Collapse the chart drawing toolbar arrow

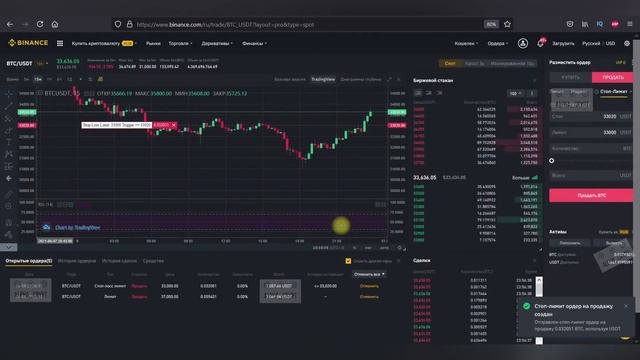pos(9,247)
